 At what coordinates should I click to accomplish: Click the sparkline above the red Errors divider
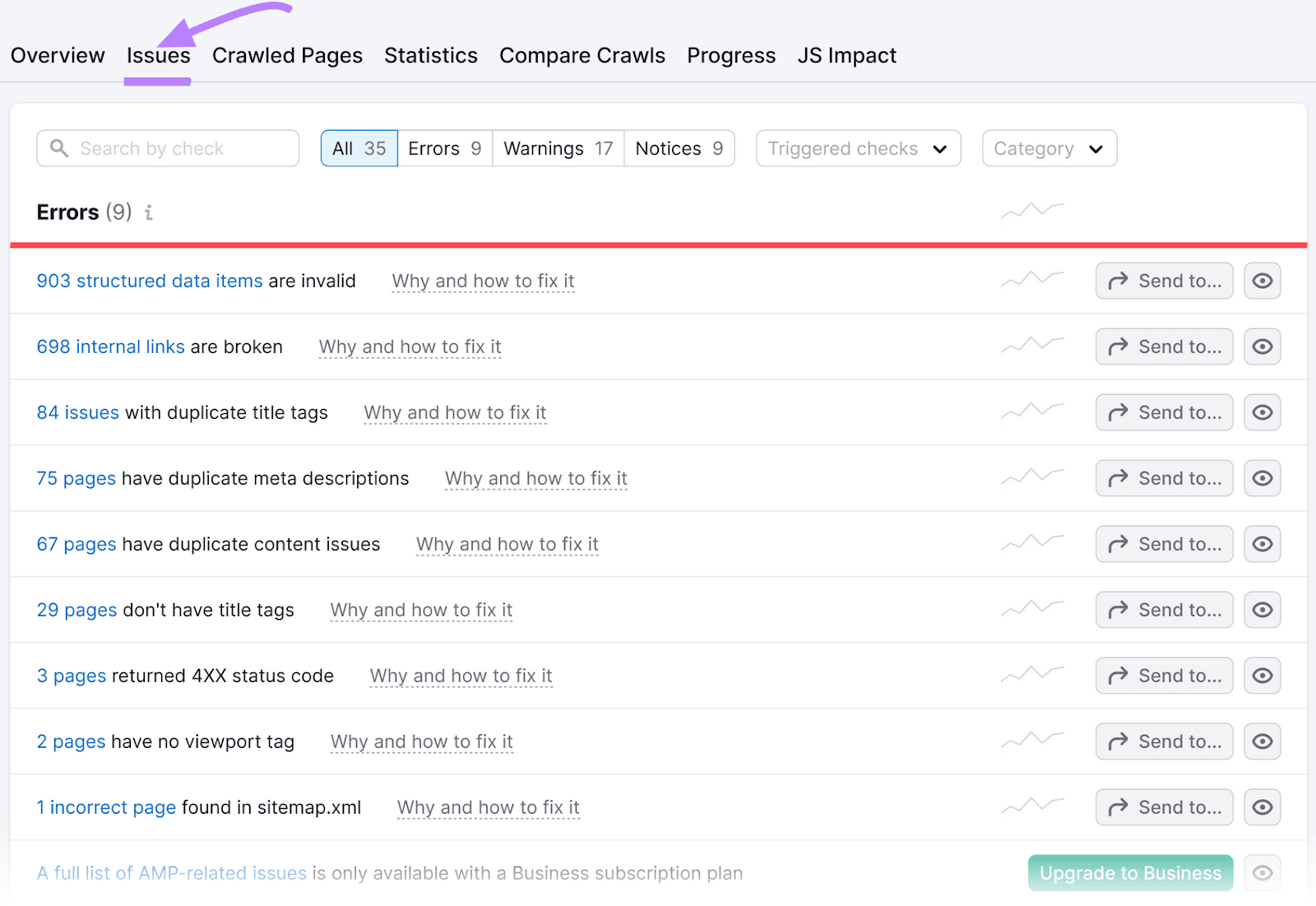1031,211
